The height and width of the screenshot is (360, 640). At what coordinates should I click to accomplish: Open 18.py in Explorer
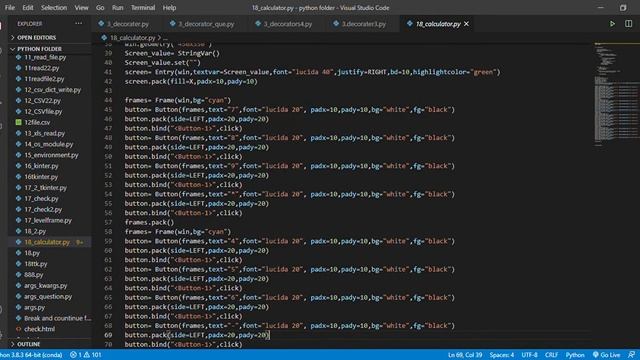click(32, 253)
